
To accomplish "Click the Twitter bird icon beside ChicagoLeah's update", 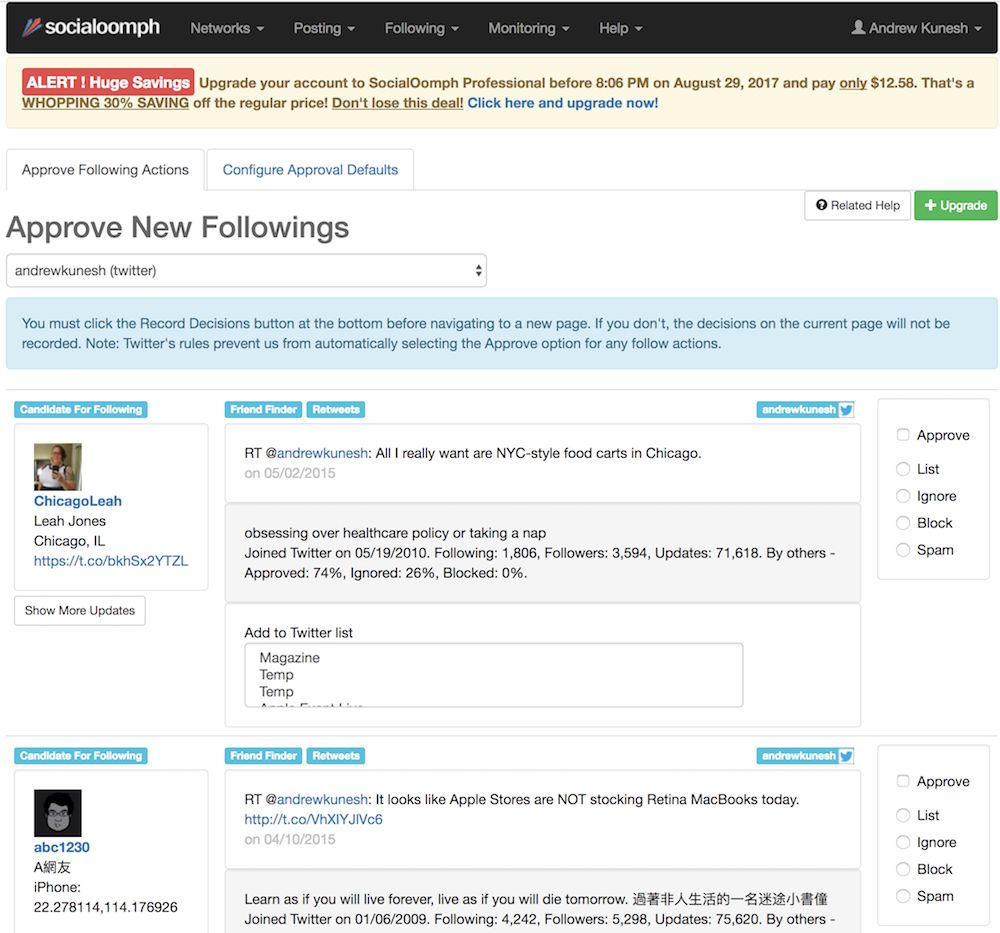I will [x=846, y=409].
